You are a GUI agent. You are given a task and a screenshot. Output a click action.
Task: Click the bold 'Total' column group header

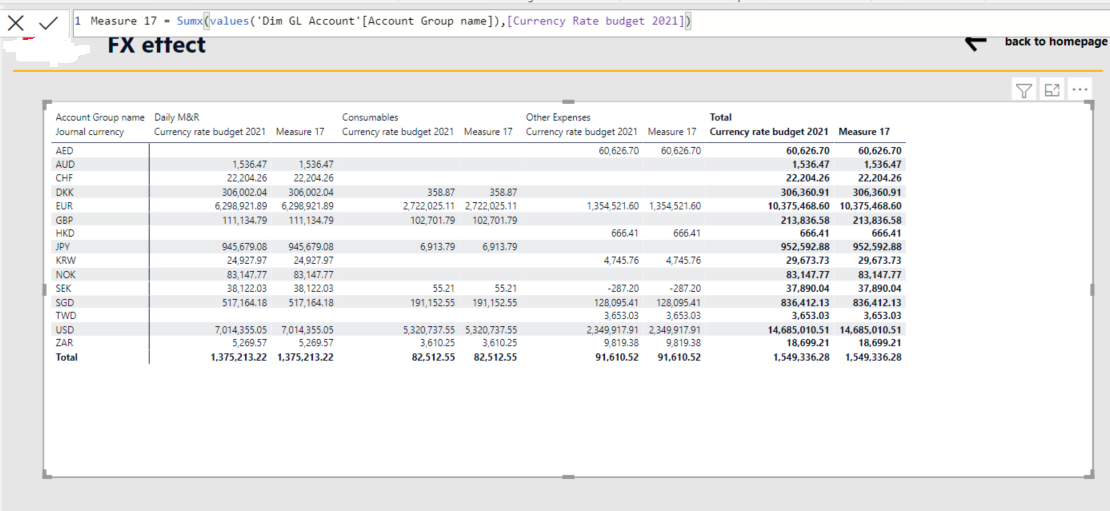click(721, 117)
